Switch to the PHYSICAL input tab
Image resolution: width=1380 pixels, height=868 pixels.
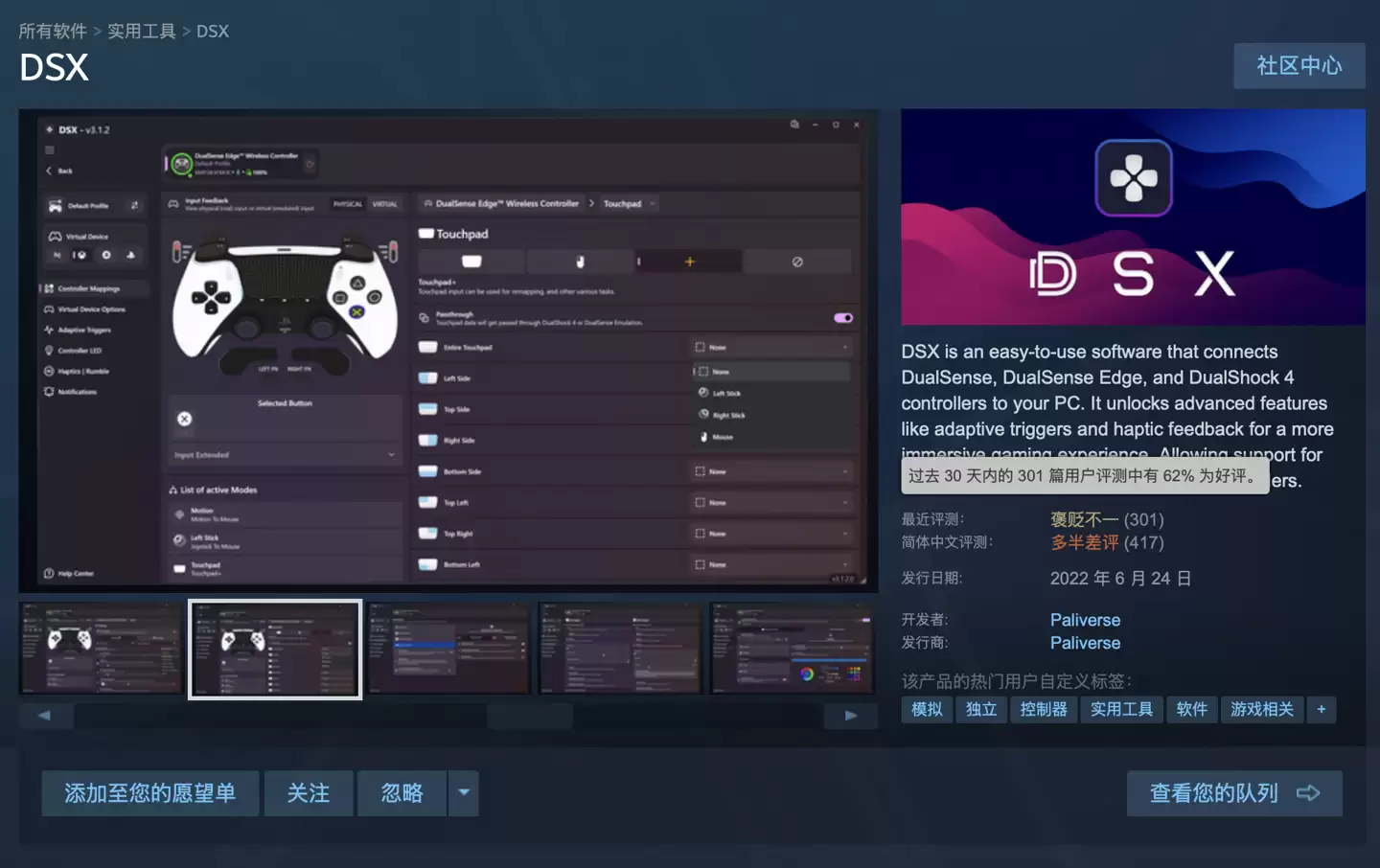[x=348, y=203]
